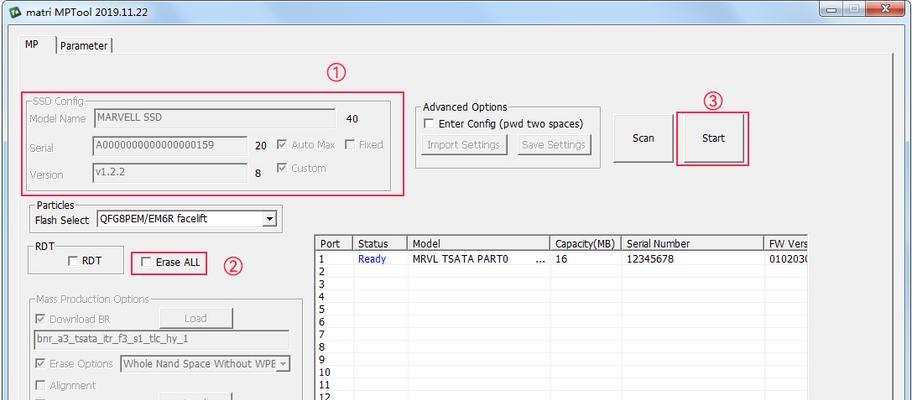The width and height of the screenshot is (912, 400).
Task: Close the MPTool window
Action: coord(887,8)
